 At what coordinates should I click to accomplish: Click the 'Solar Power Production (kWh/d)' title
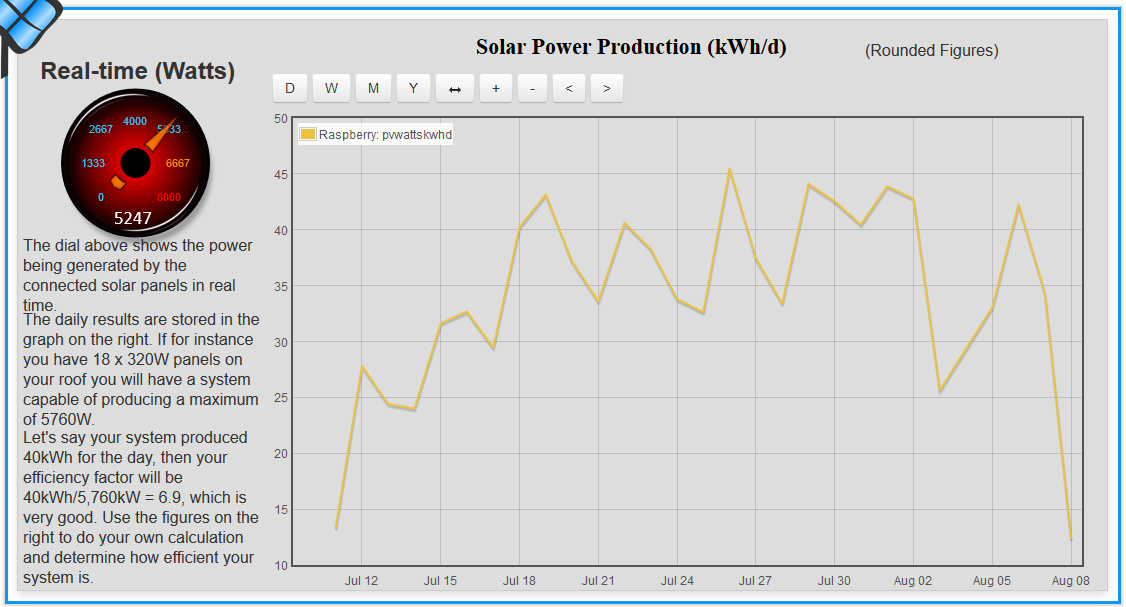click(631, 47)
